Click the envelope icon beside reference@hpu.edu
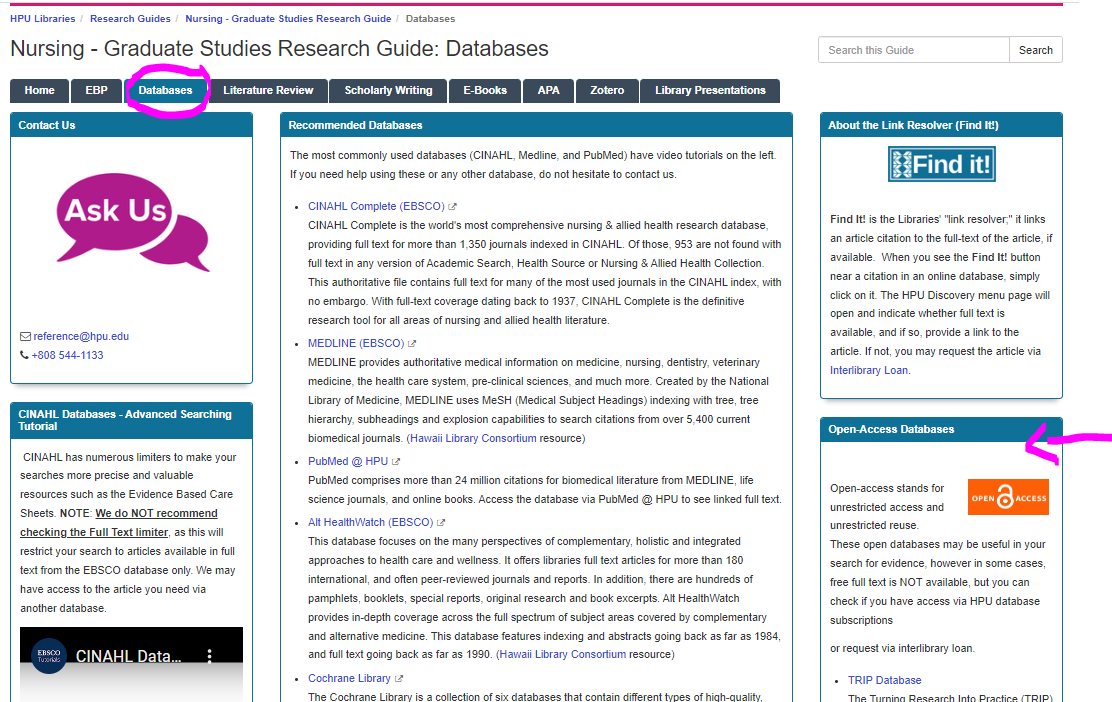1112x702 pixels. coord(26,336)
